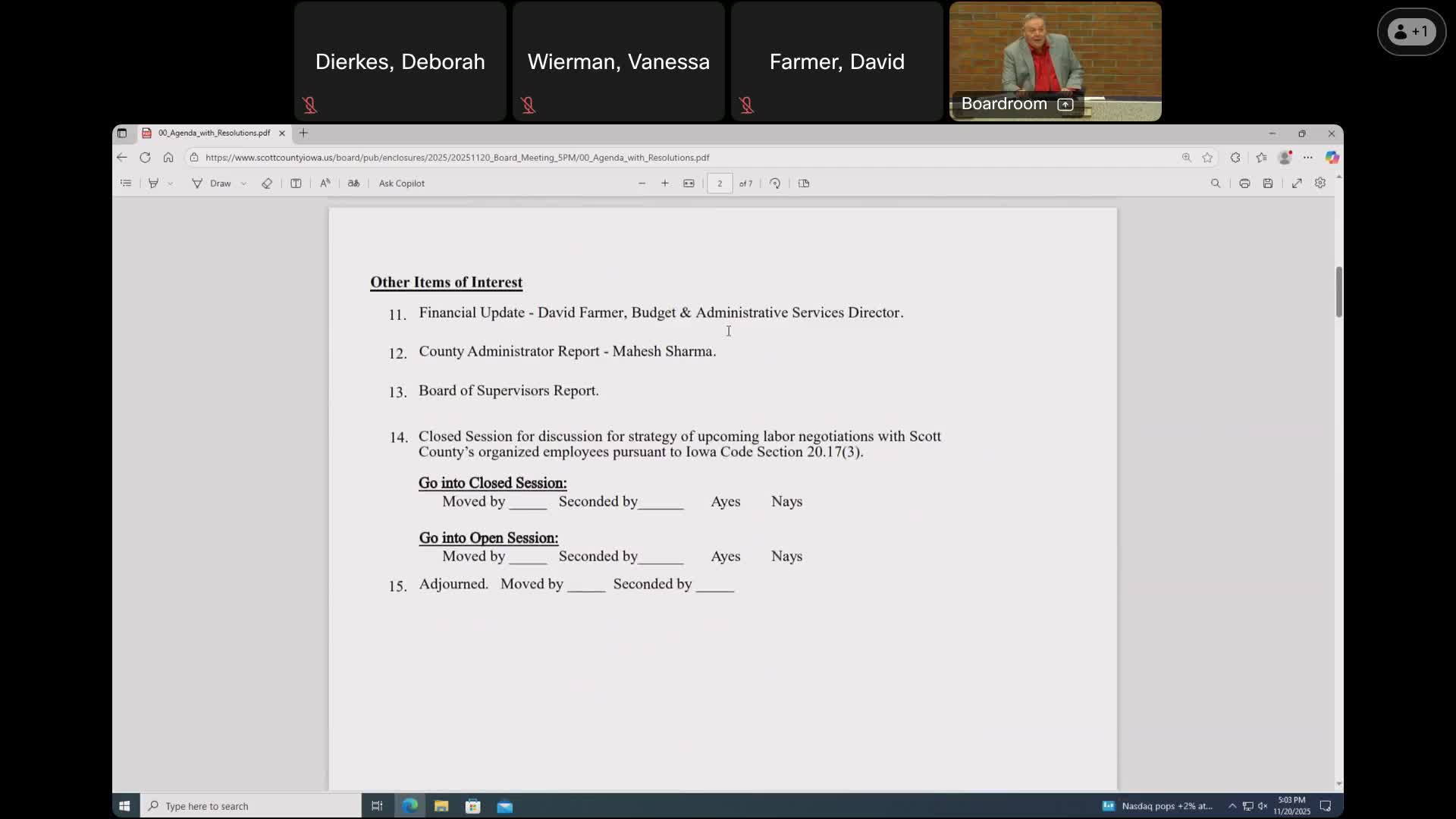Click the page number input field
Image resolution: width=1456 pixels, height=819 pixels.
click(x=720, y=184)
